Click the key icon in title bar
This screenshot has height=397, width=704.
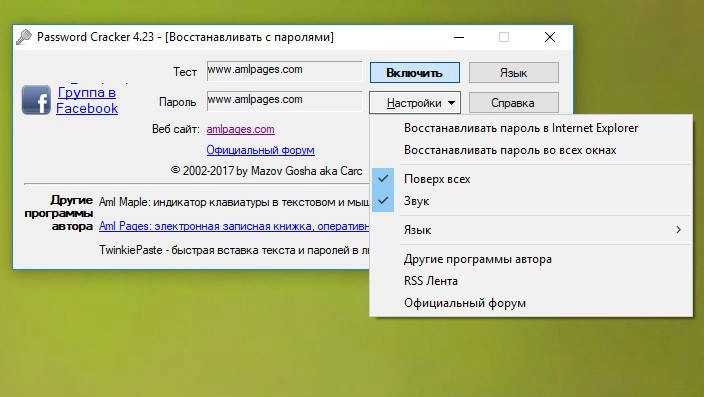(x=24, y=37)
